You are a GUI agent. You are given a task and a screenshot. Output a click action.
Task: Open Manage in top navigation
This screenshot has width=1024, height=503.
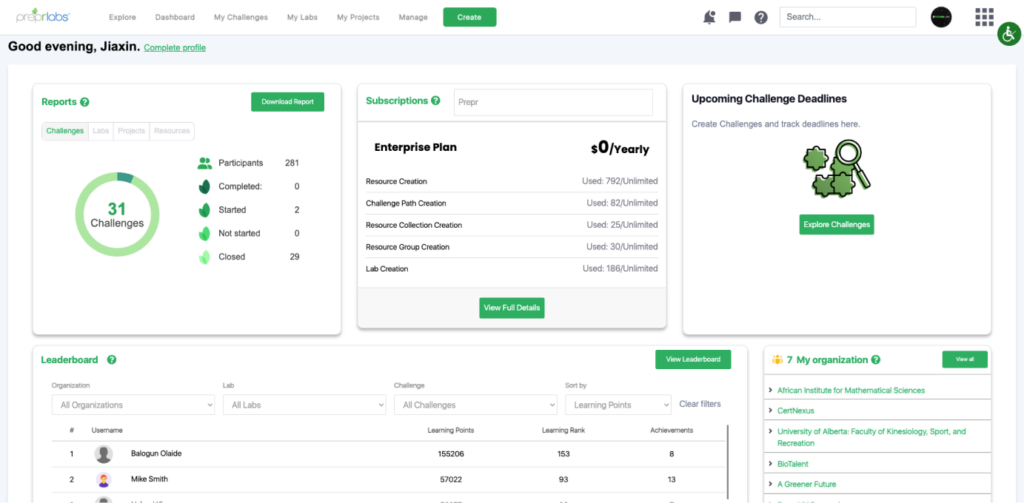coord(413,18)
